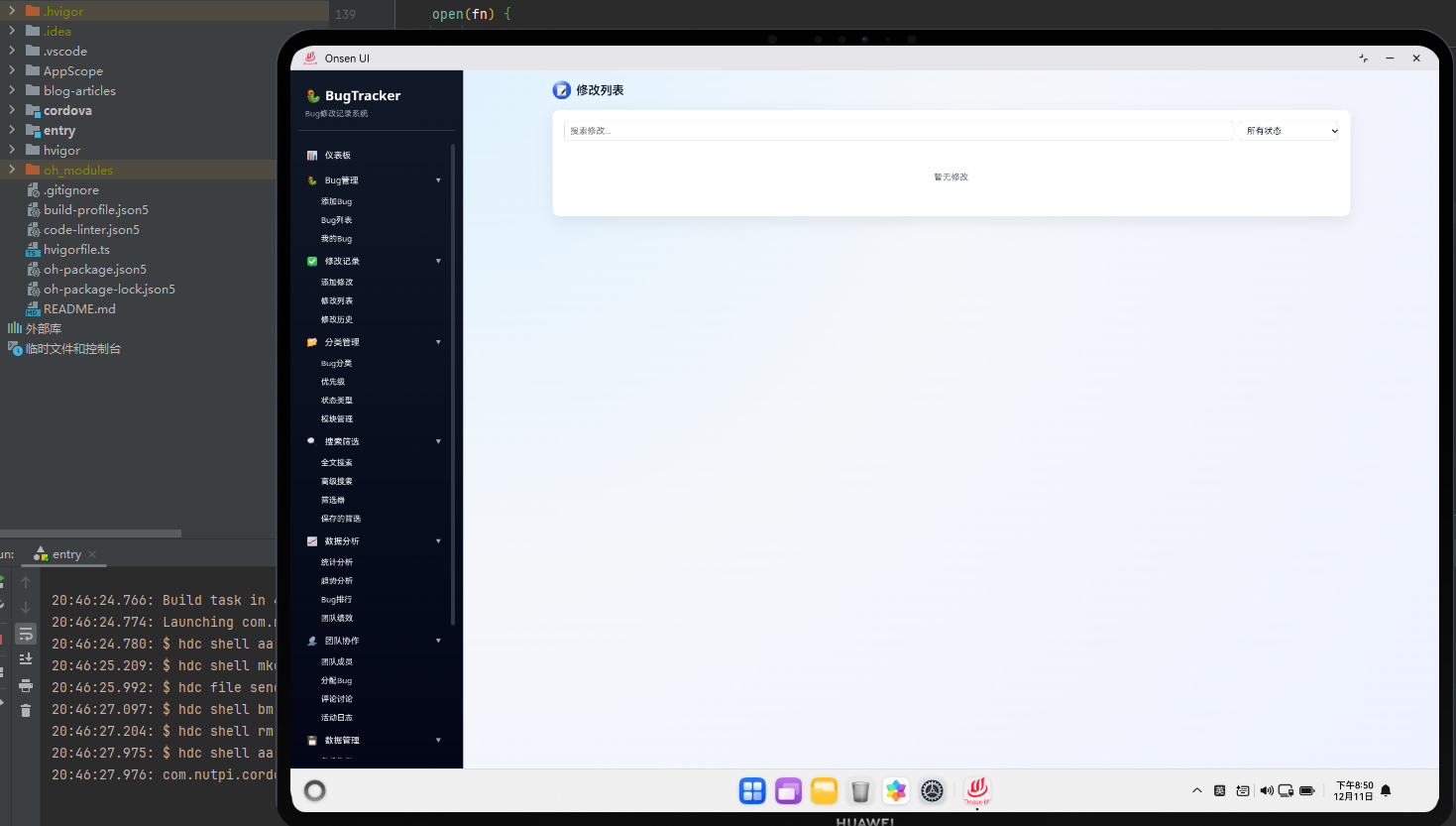1456x826 pixels.
Task: Go to Bug排行 page
Action: tap(336, 600)
